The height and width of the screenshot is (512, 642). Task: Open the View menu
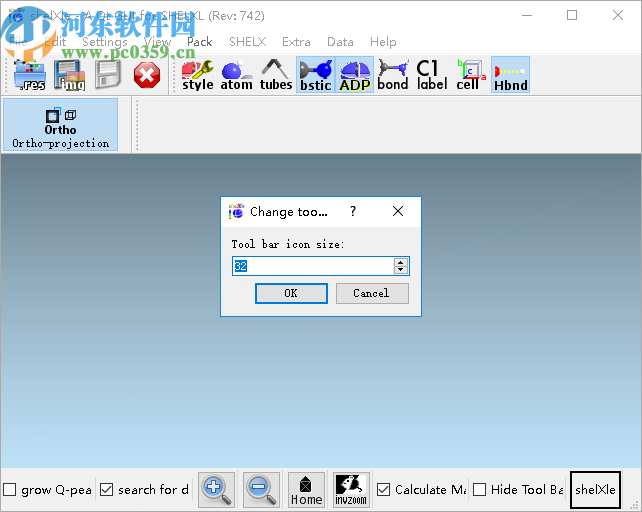(x=157, y=42)
